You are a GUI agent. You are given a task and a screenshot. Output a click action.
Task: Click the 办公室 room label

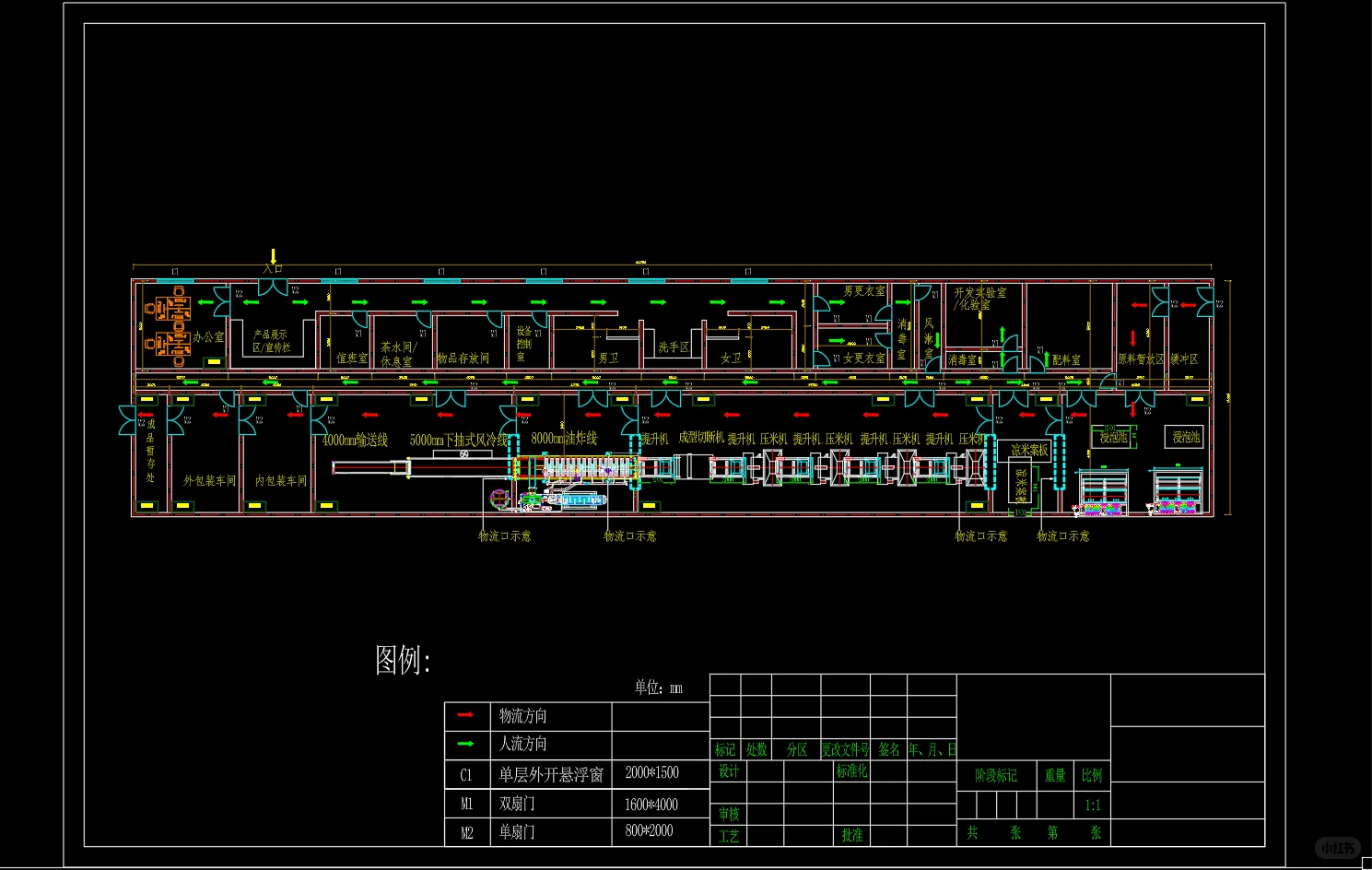[x=208, y=337]
